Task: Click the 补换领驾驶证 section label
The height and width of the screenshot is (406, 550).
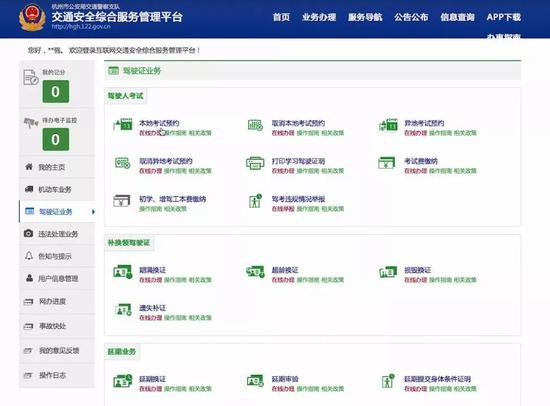Action: coord(129,242)
